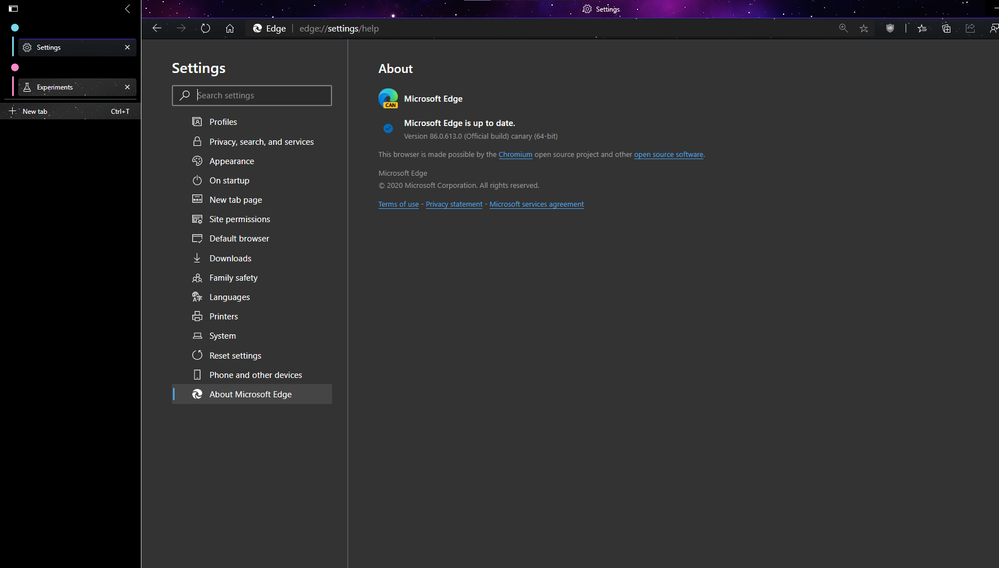Focus the Search settings field

click(252, 96)
